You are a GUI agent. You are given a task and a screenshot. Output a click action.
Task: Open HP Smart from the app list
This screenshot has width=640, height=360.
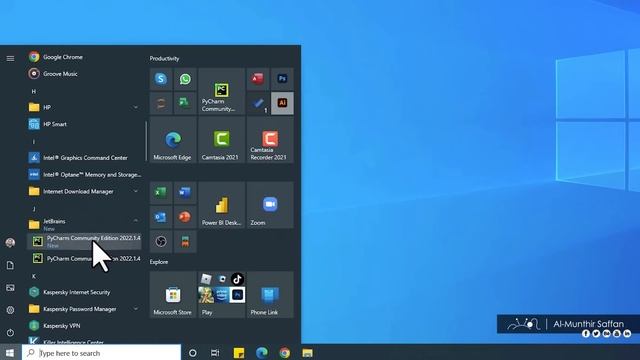(x=84, y=124)
